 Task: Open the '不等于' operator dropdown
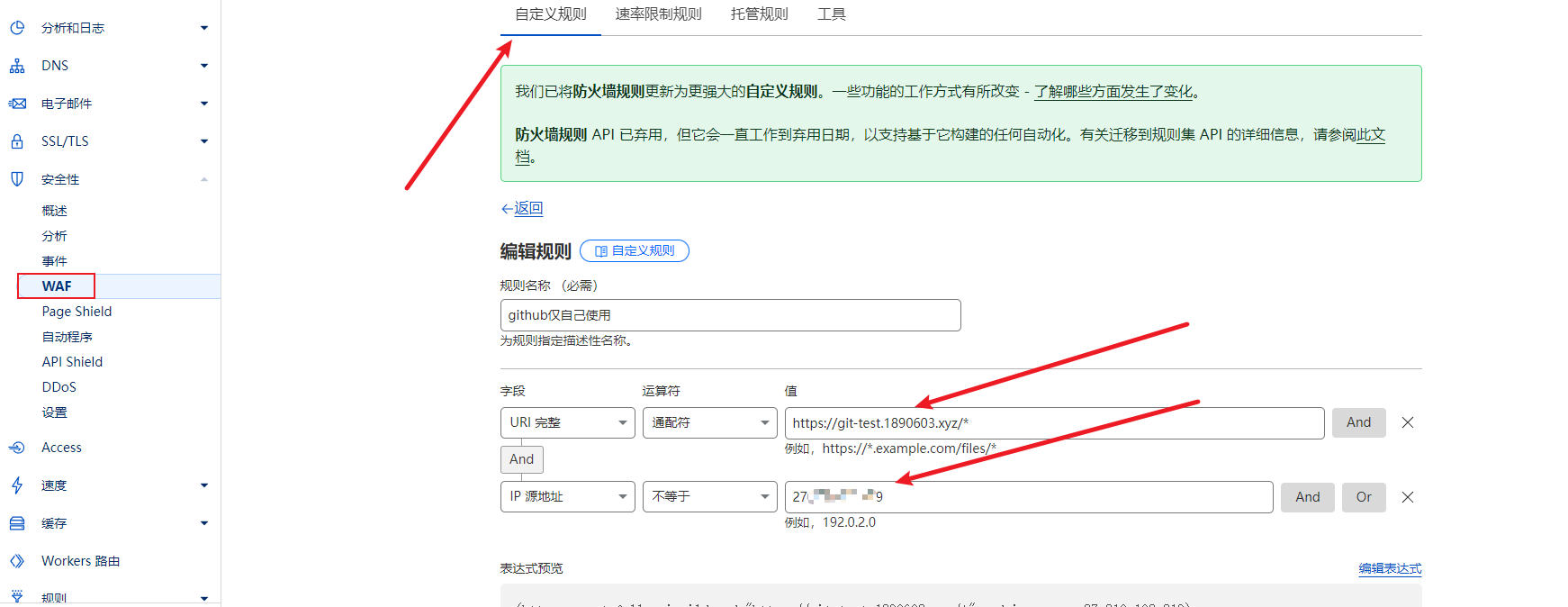point(709,497)
